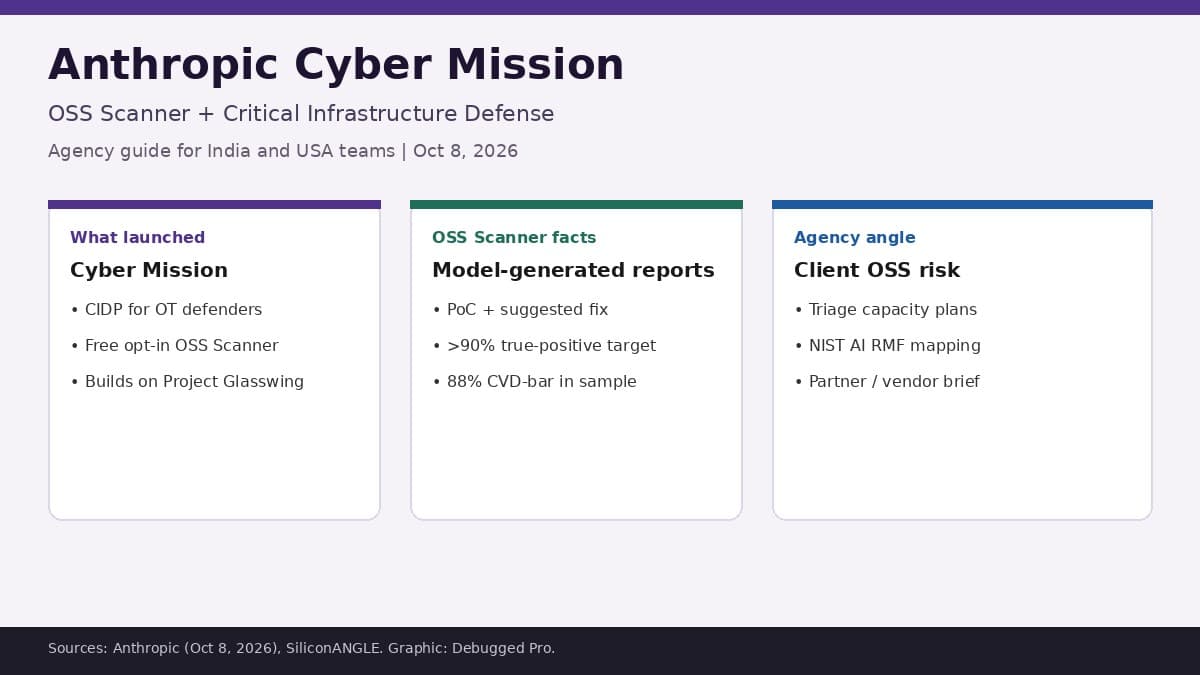Select the 'Client OSS risk' heading
1200x675 pixels.
pos(877,270)
